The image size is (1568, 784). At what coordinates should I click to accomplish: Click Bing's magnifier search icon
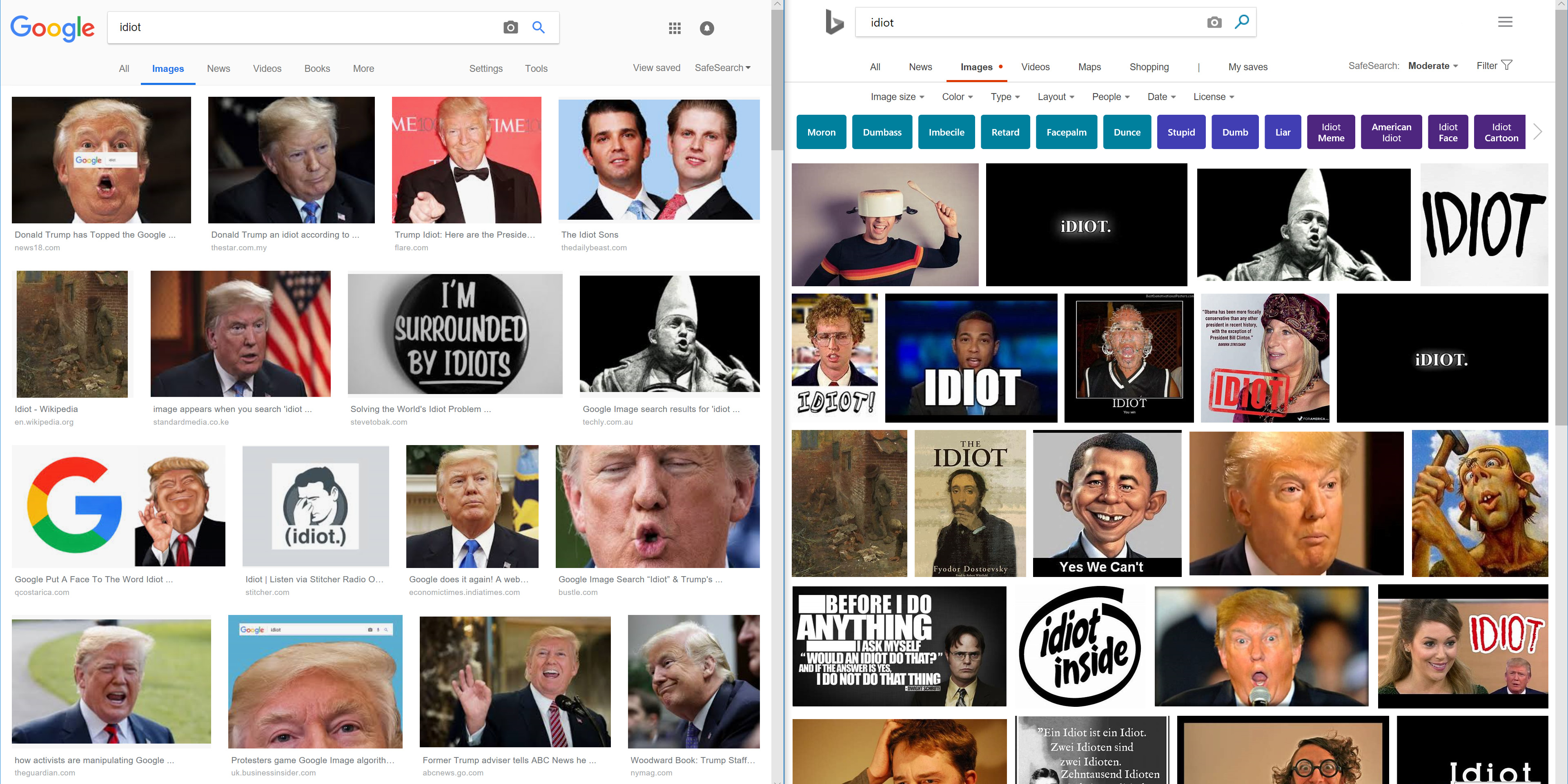pos(1242,22)
